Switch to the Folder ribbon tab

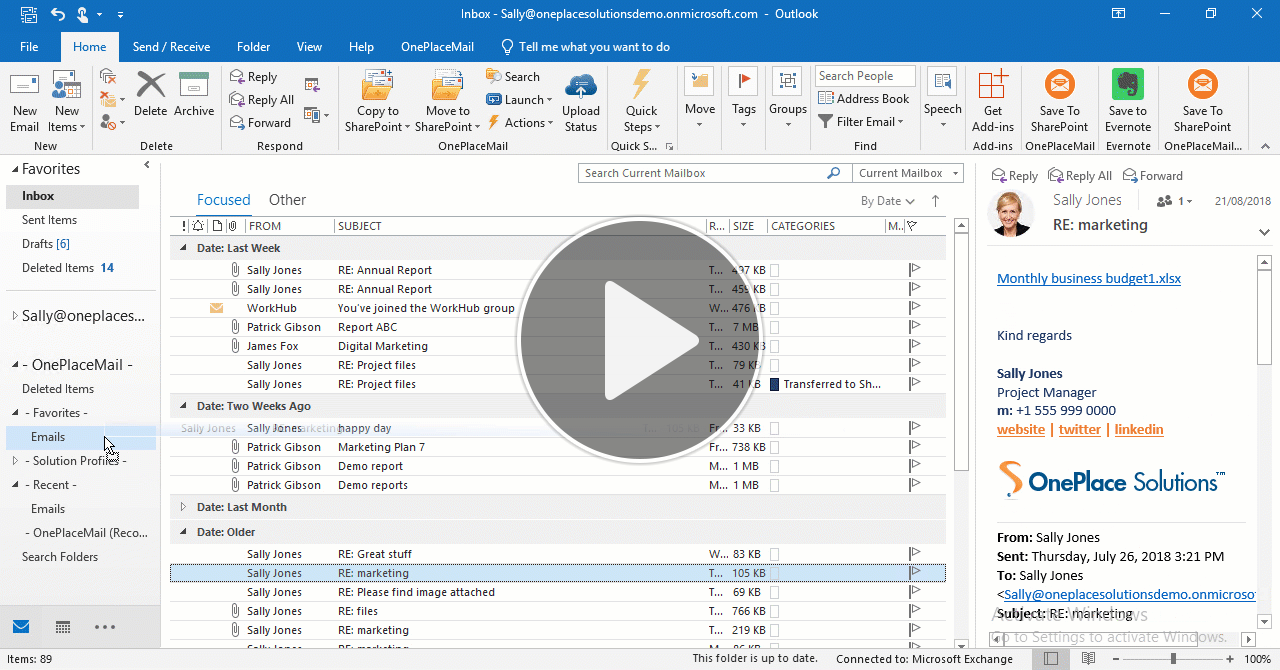[x=253, y=47]
